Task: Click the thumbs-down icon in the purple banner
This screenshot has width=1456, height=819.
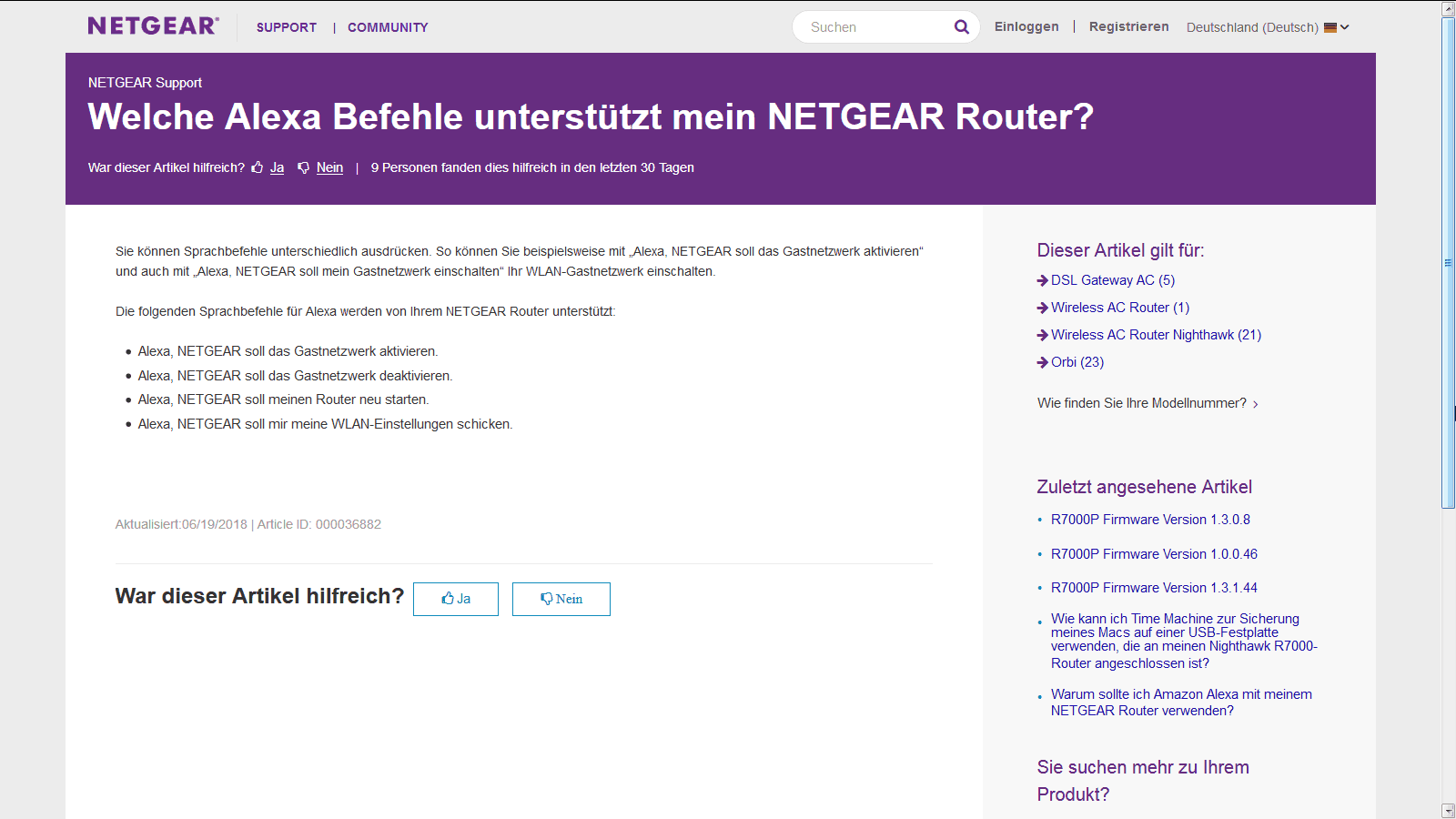Action: (x=304, y=167)
